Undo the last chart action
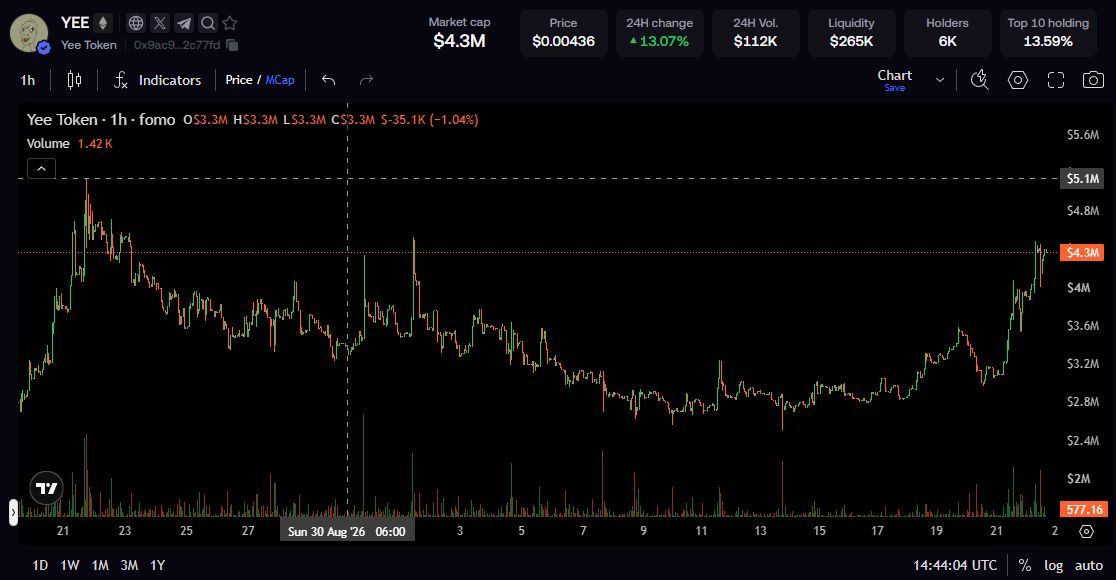Viewport: 1116px width, 580px height. (328, 80)
